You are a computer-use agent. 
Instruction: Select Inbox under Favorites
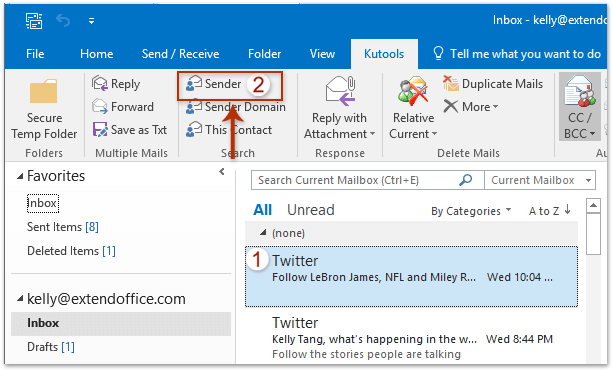tap(43, 203)
